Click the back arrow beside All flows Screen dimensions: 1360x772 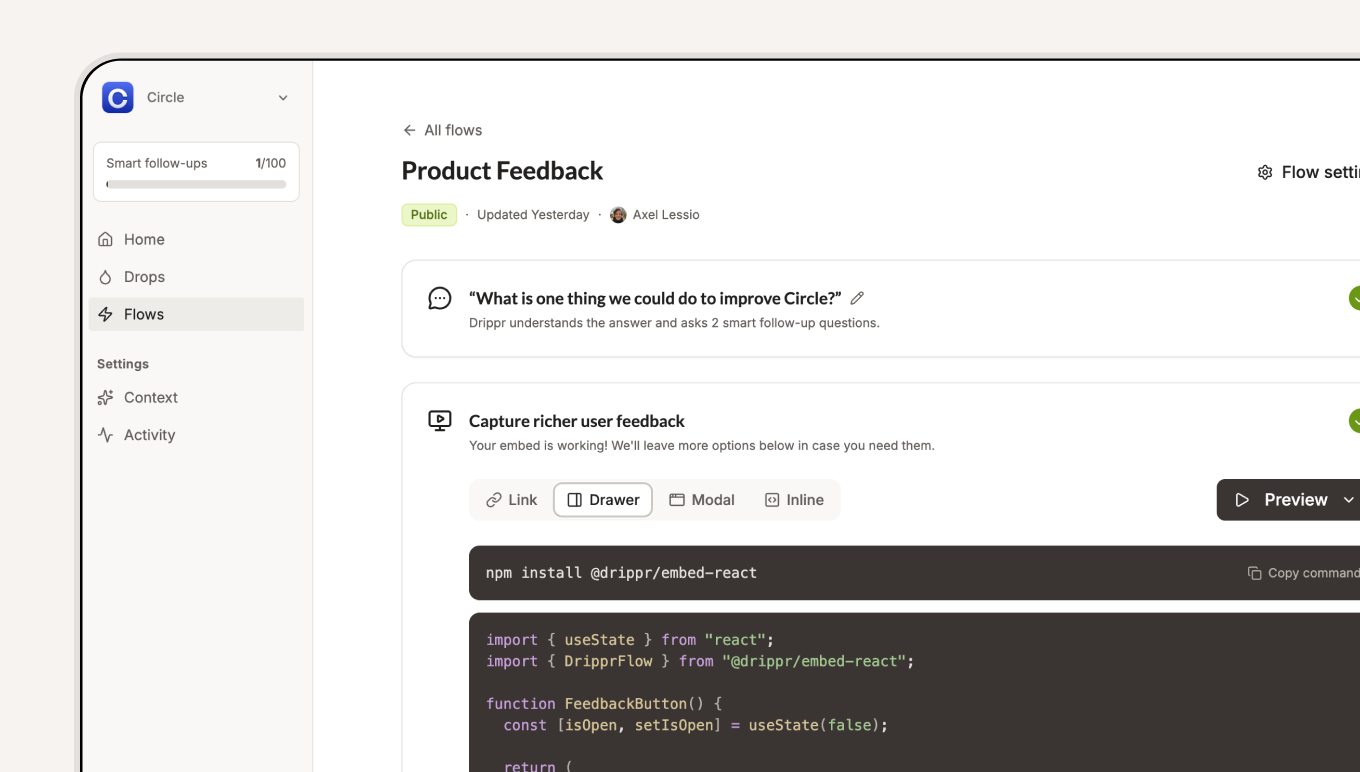coord(409,130)
